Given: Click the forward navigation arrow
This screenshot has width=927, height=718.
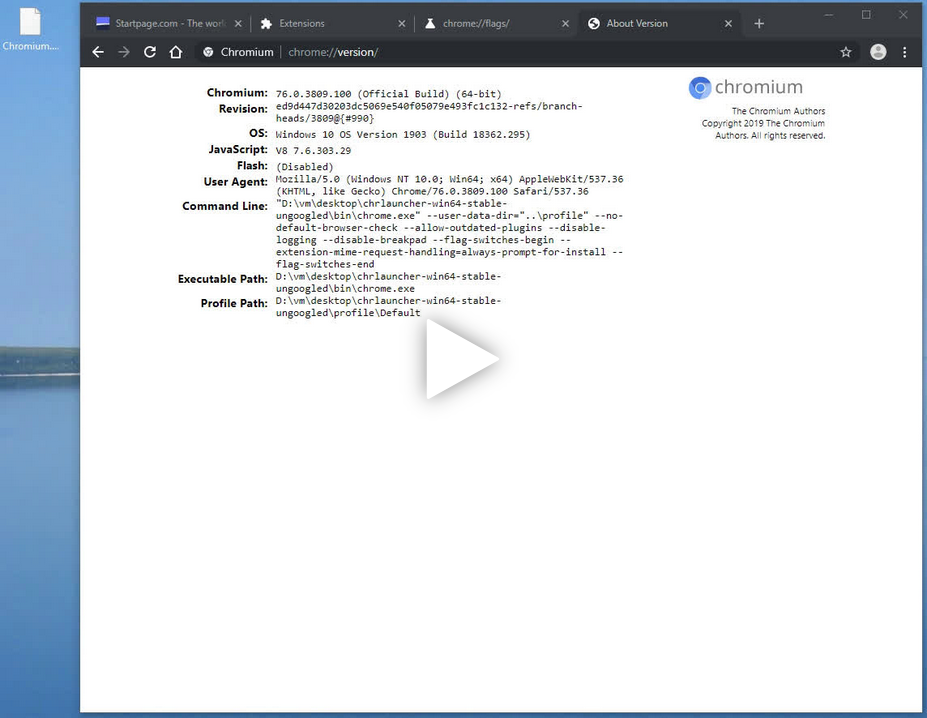Looking at the screenshot, I should tap(124, 52).
